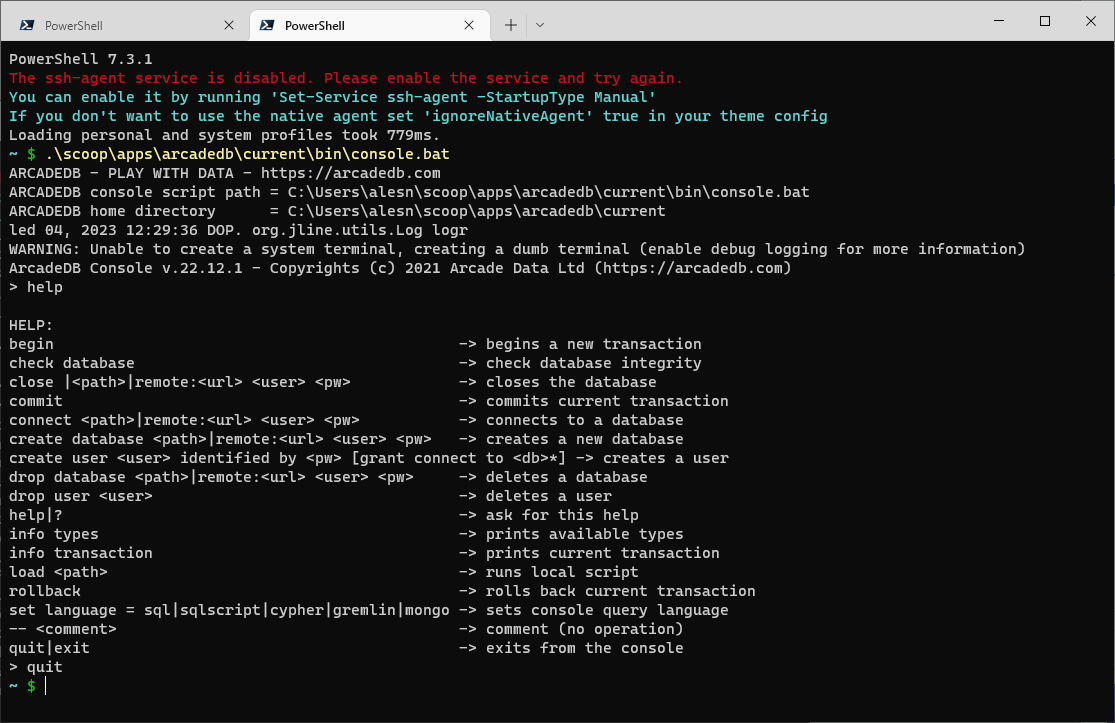This screenshot has height=723, width=1115.
Task: Click 'closes the database' description
Action: [x=571, y=382]
